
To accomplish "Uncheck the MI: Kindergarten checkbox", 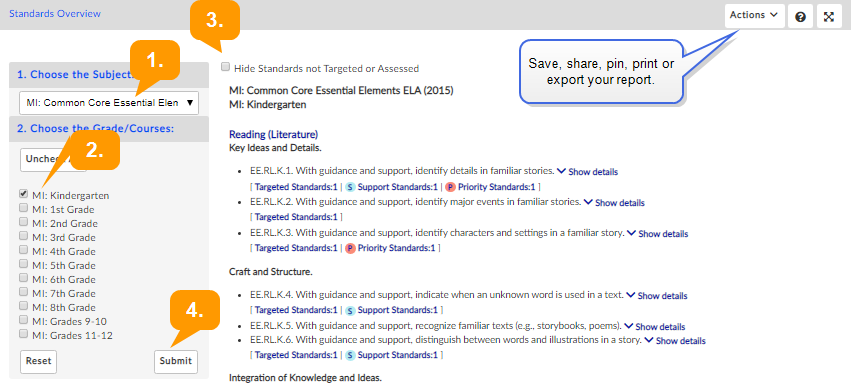I will click(23, 194).
